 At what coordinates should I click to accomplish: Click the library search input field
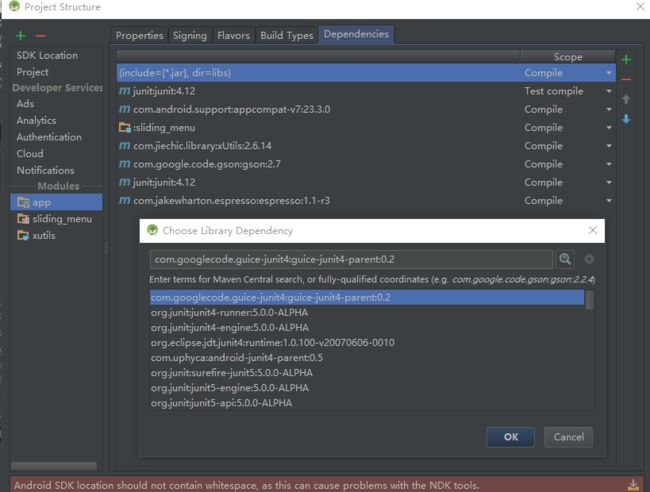(351, 259)
